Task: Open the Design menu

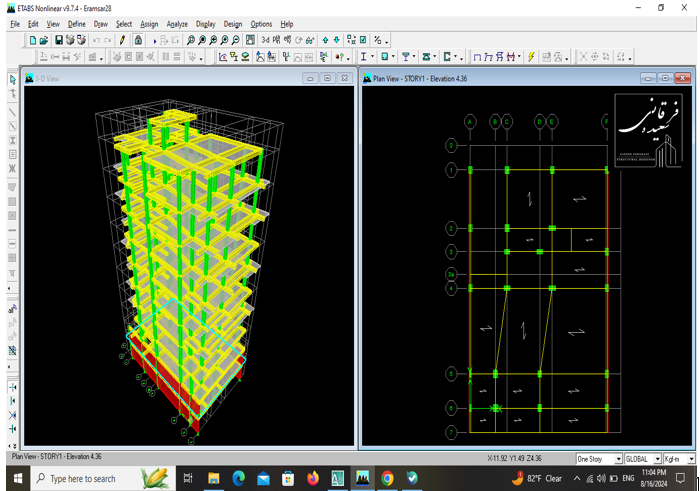Action: coord(233,23)
